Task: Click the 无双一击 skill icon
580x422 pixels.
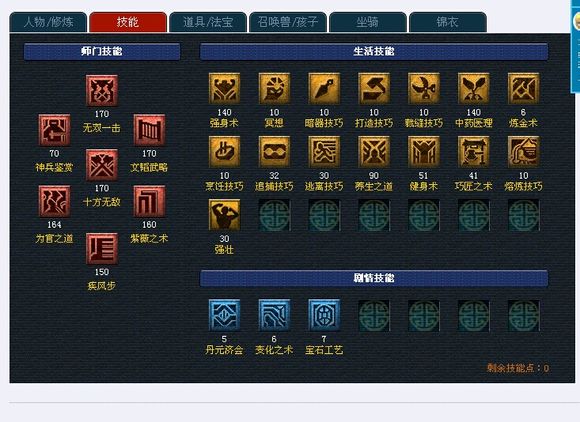Action: (102, 91)
